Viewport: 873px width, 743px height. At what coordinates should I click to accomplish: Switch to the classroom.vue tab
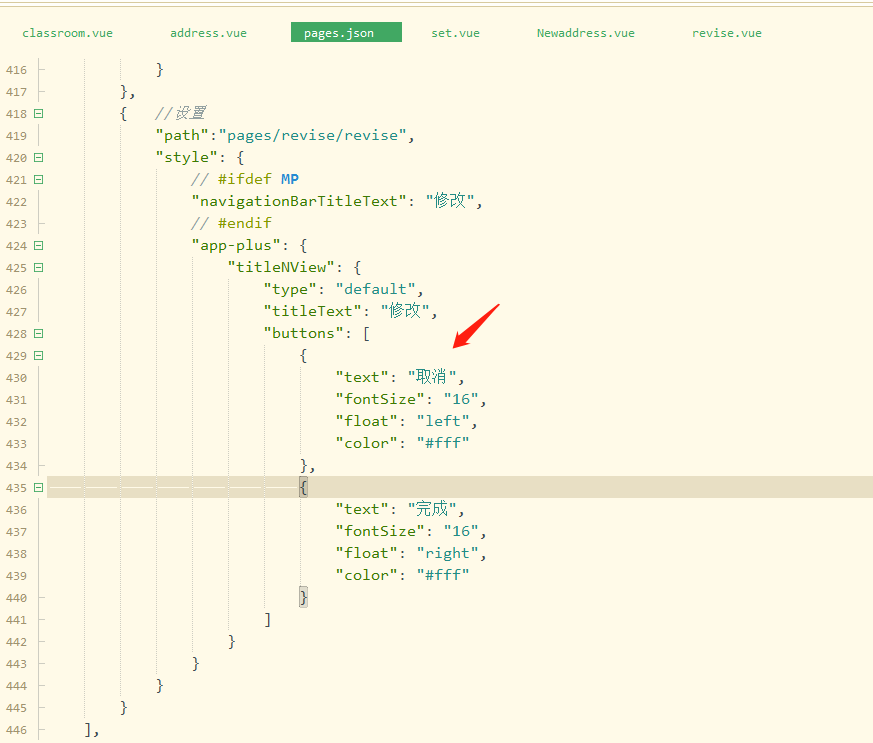pos(67,33)
